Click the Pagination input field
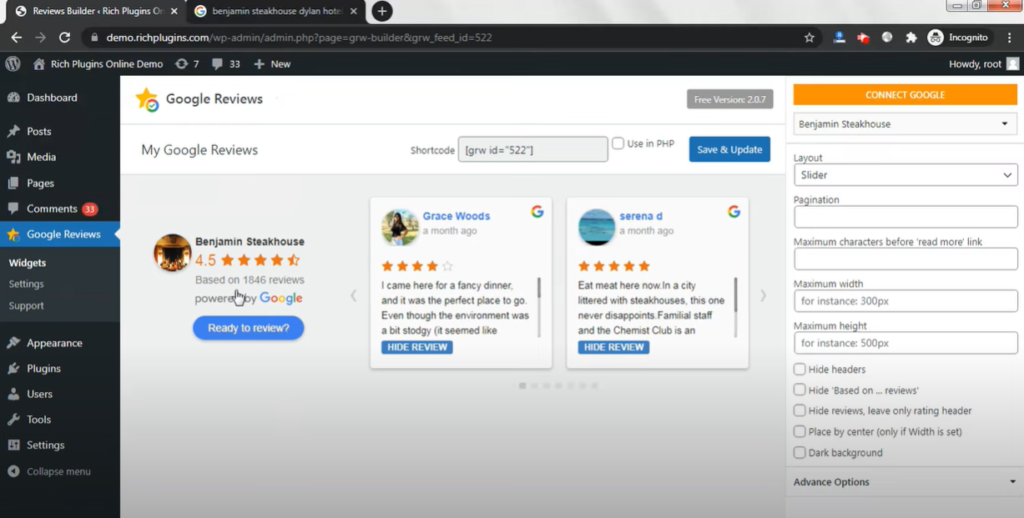The width and height of the screenshot is (1024, 518). 905,217
